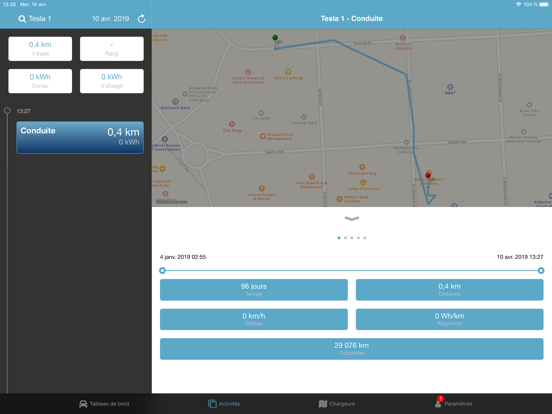Tap the search magnifier icon beside Tesla 1
Viewport: 552px width, 414px height.
pyautogui.click(x=22, y=19)
